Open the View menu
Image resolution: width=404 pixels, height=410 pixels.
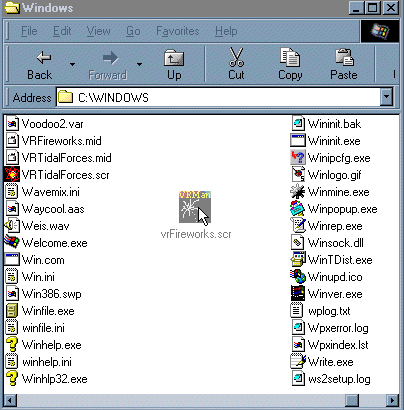(x=98, y=31)
